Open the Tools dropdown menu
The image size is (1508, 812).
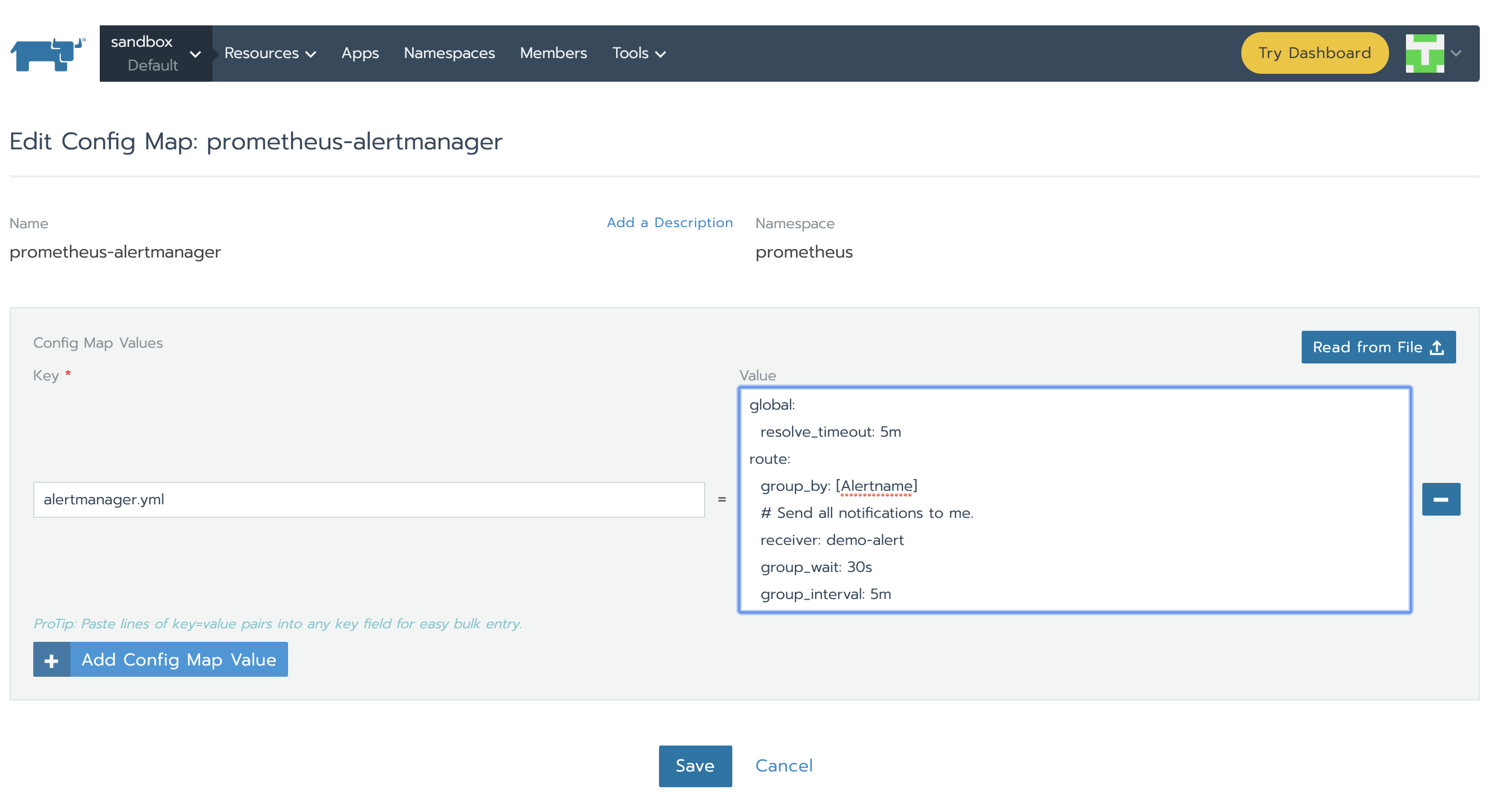[638, 53]
